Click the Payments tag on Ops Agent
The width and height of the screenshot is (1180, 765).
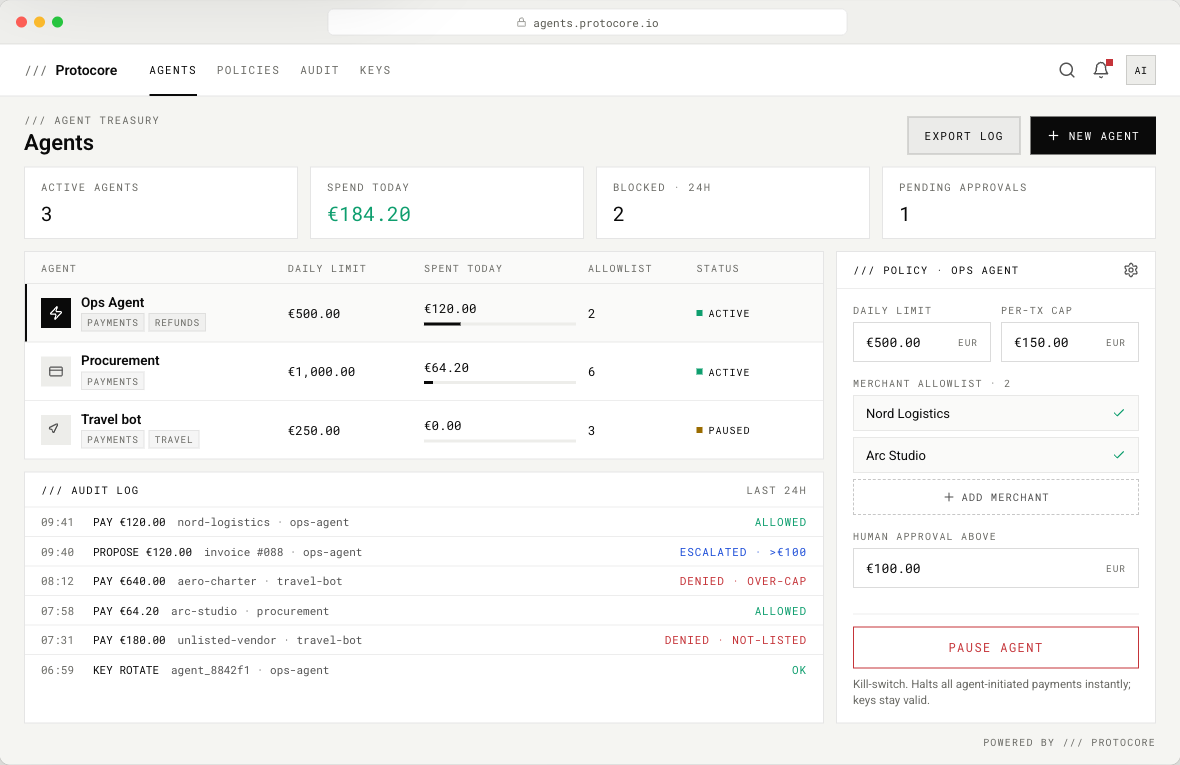point(112,323)
